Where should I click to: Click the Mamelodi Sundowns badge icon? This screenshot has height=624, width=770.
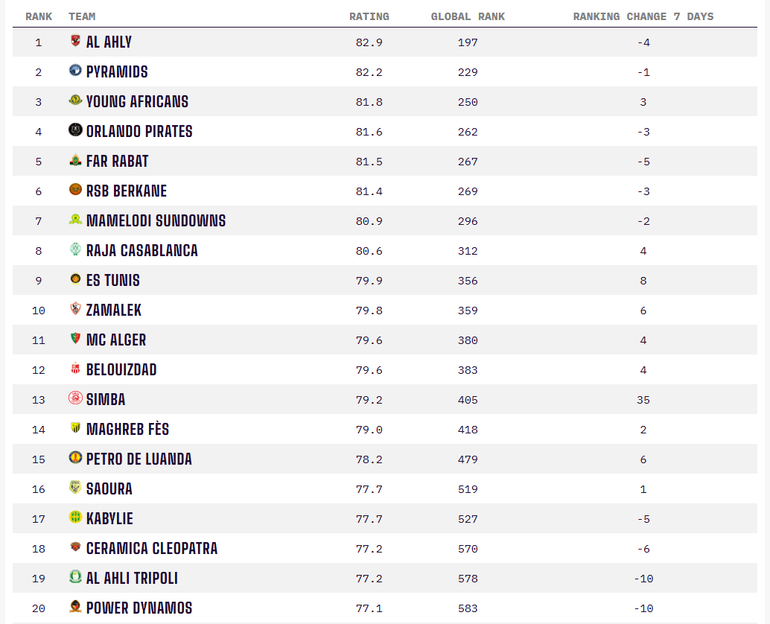click(x=75, y=219)
